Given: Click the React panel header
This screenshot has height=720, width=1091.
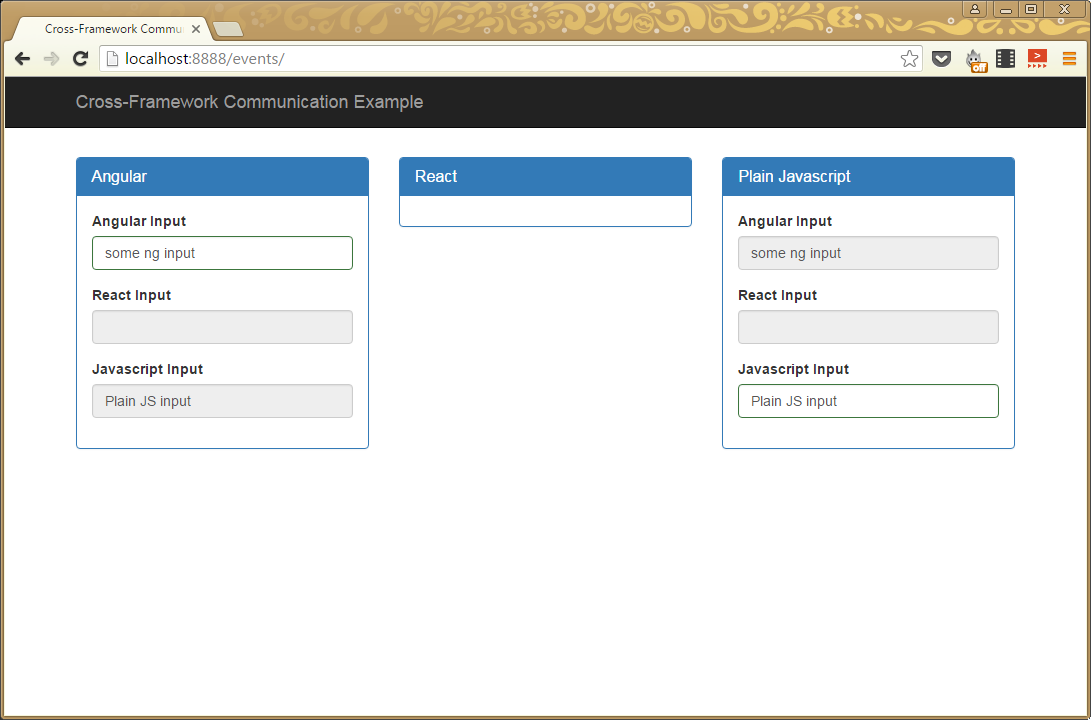Looking at the screenshot, I should (x=545, y=176).
